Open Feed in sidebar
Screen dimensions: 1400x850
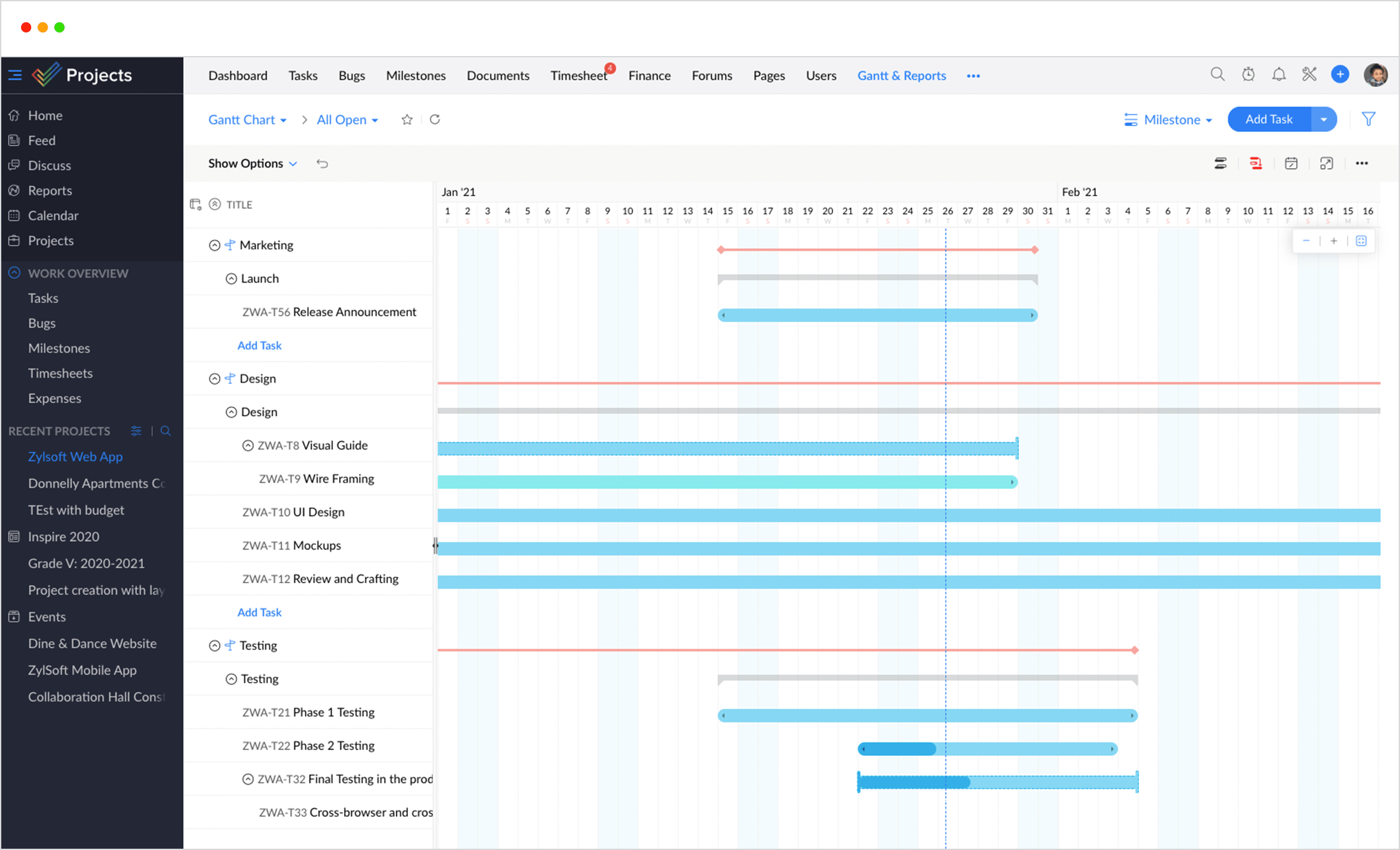tap(41, 140)
